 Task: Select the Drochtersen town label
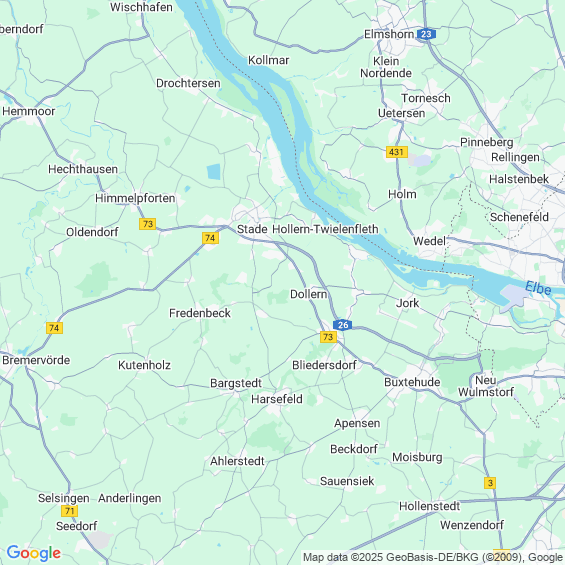[x=188, y=83]
